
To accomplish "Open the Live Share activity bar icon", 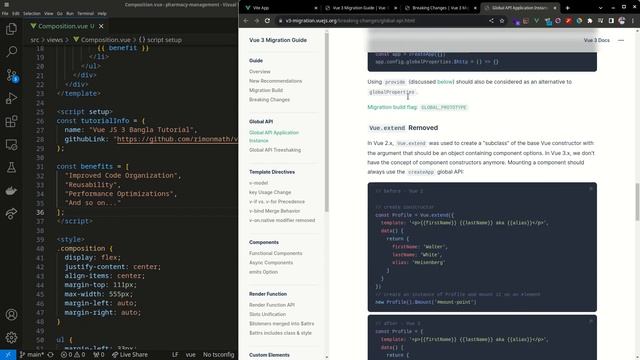I will (x=11, y=213).
